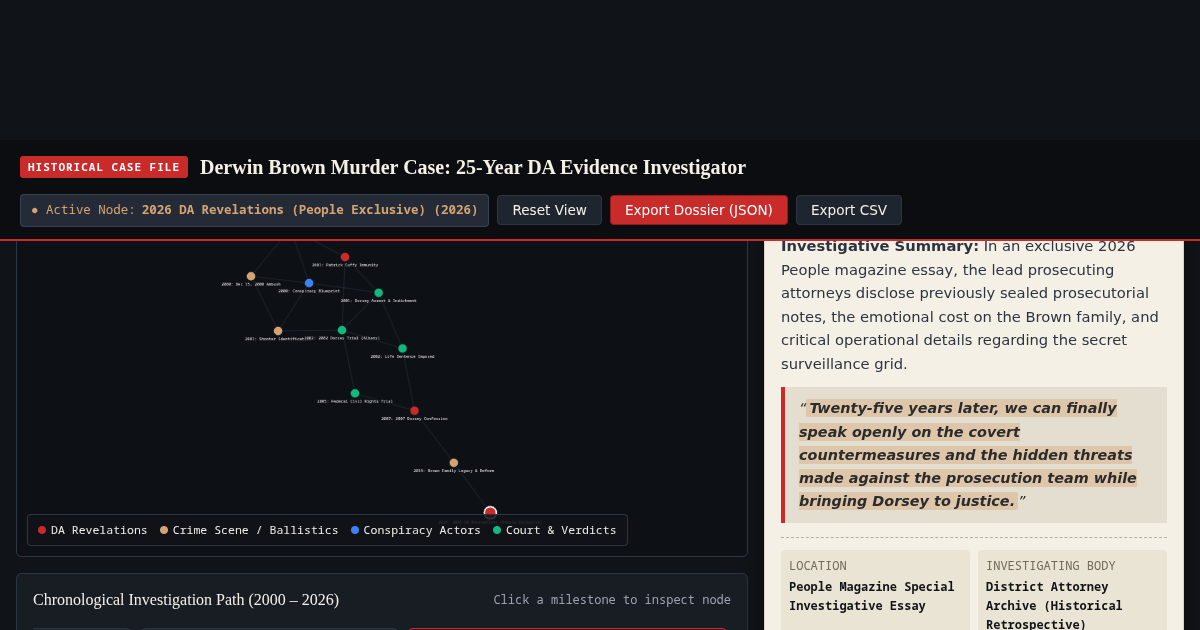The width and height of the screenshot is (1200, 630).
Task: Click 'People Magazine Special Investigative Essay' text
Action: click(872, 596)
